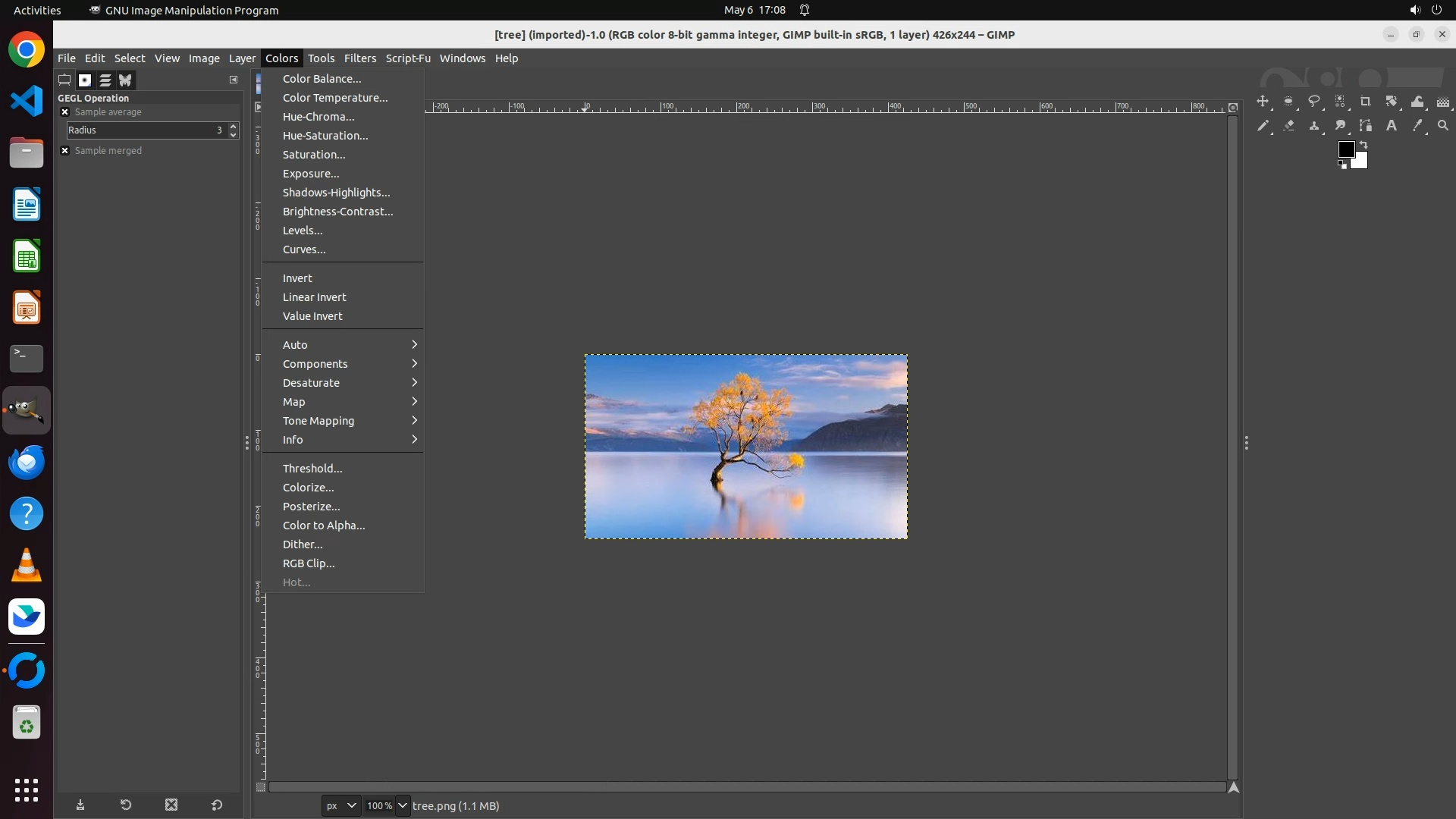Click the black foreground color swatch
Image resolution: width=1456 pixels, height=819 pixels.
click(x=1346, y=149)
